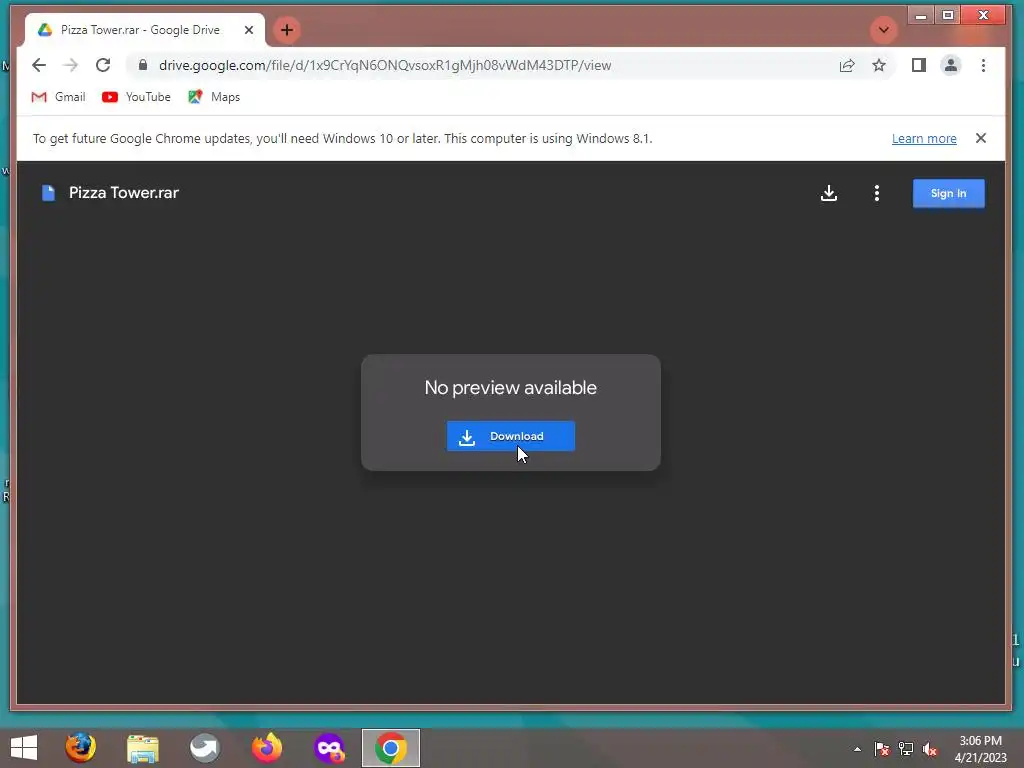Bookmark this tab with the star icon
The image size is (1024, 768).
(x=879, y=65)
